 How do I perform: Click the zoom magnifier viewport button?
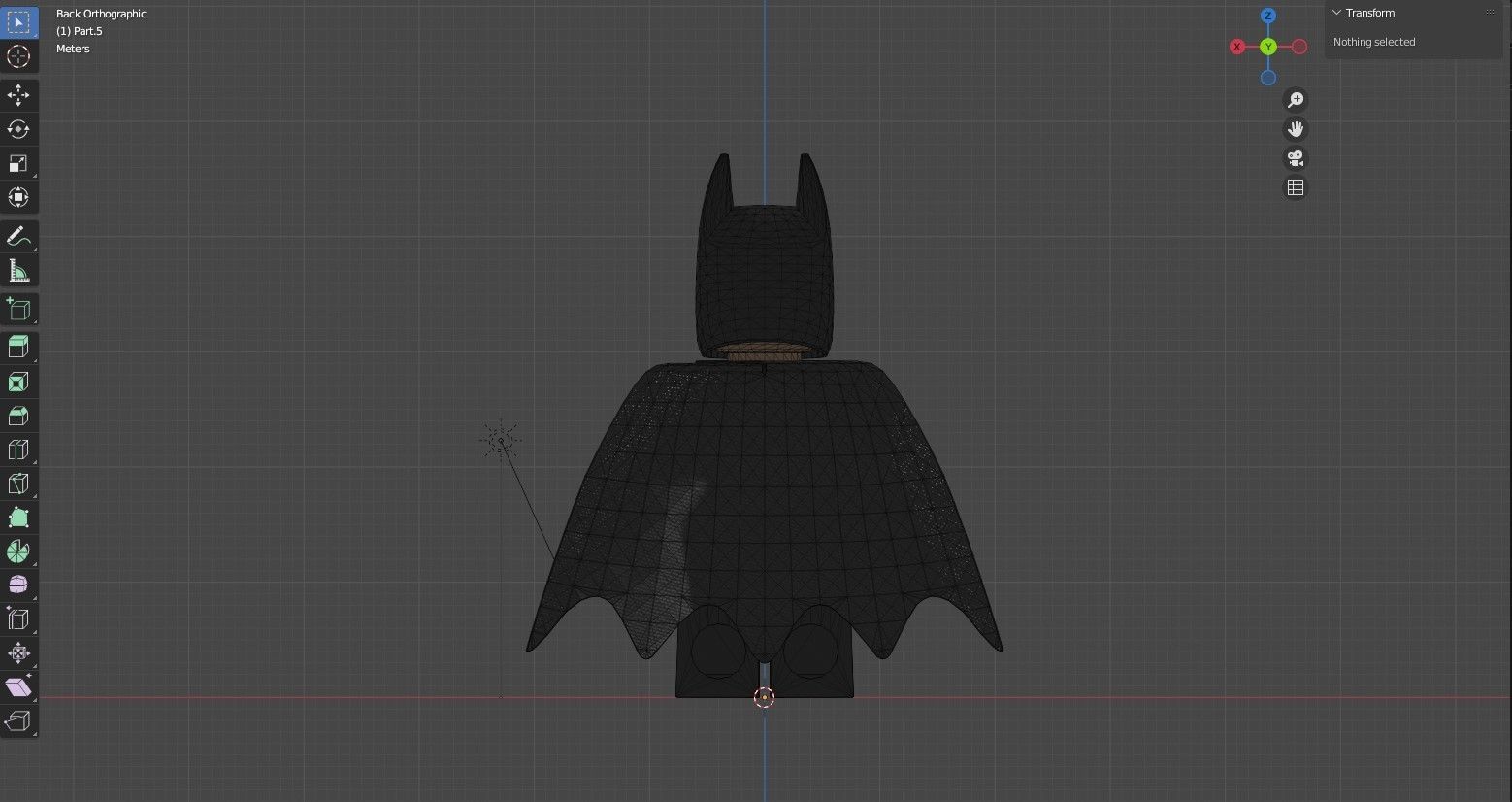[1295, 100]
